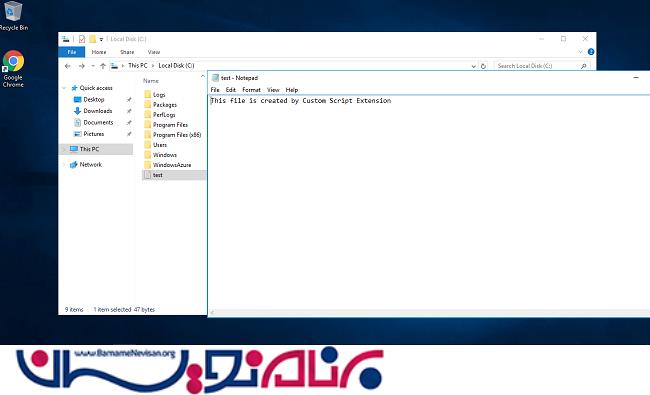Click Notepad's horizontal scrollbar
The height and width of the screenshot is (395, 650).
[429, 313]
